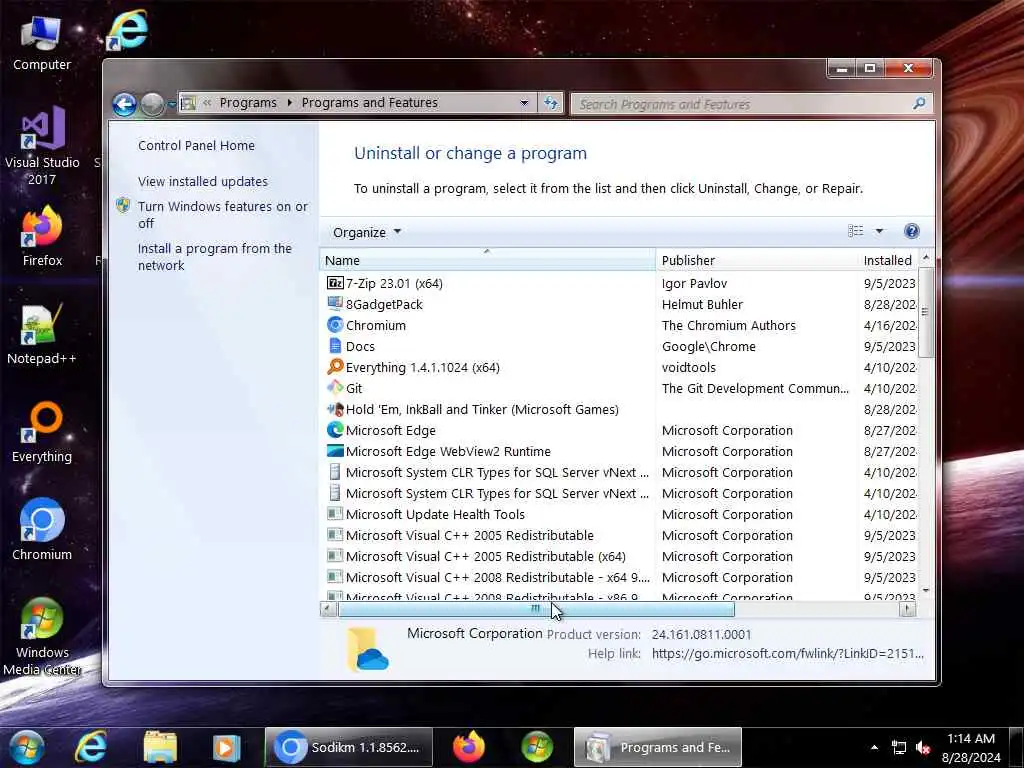Screen dimensions: 1024x768
Task: Open Control Panel Home link
Action: (196, 146)
